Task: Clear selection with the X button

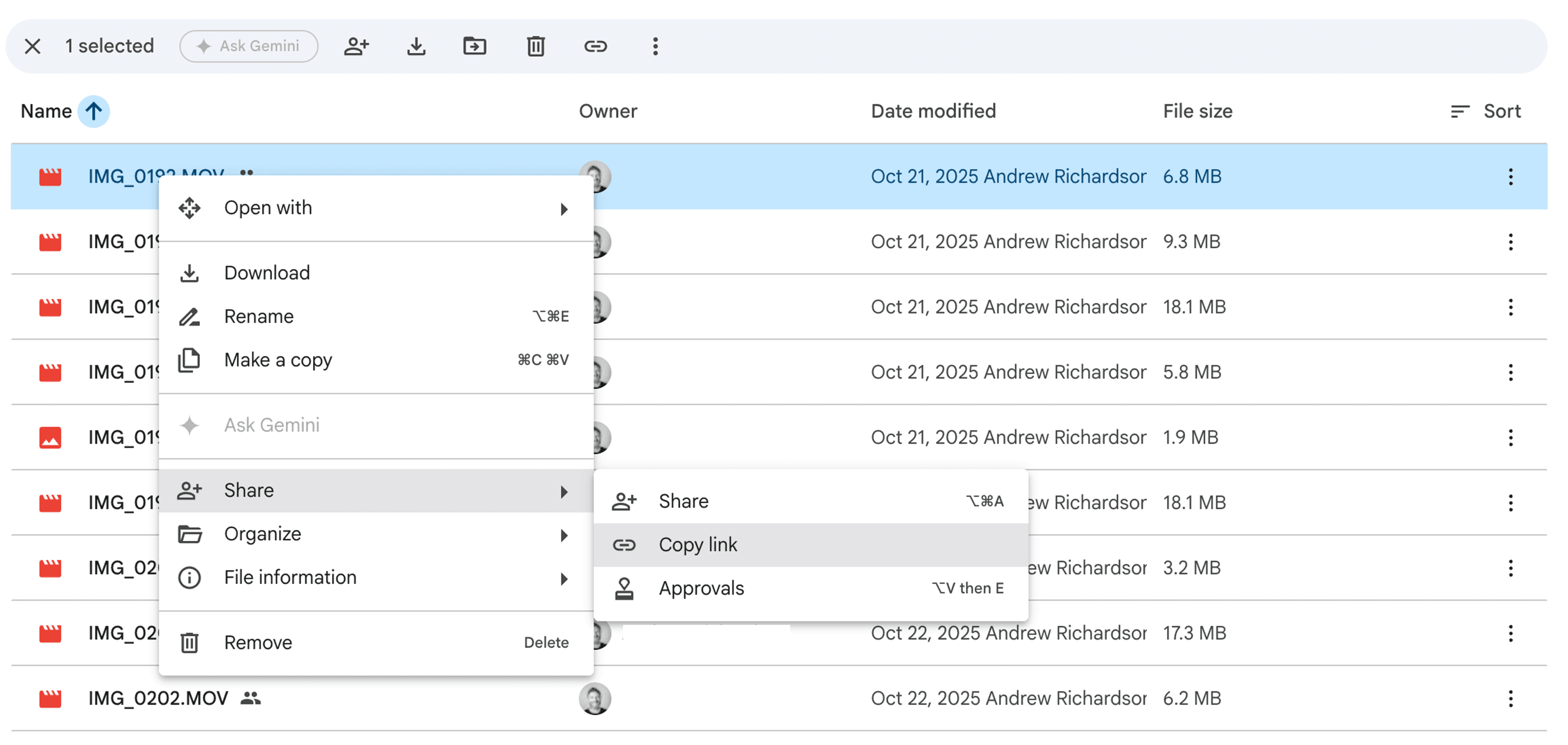Action: click(32, 46)
